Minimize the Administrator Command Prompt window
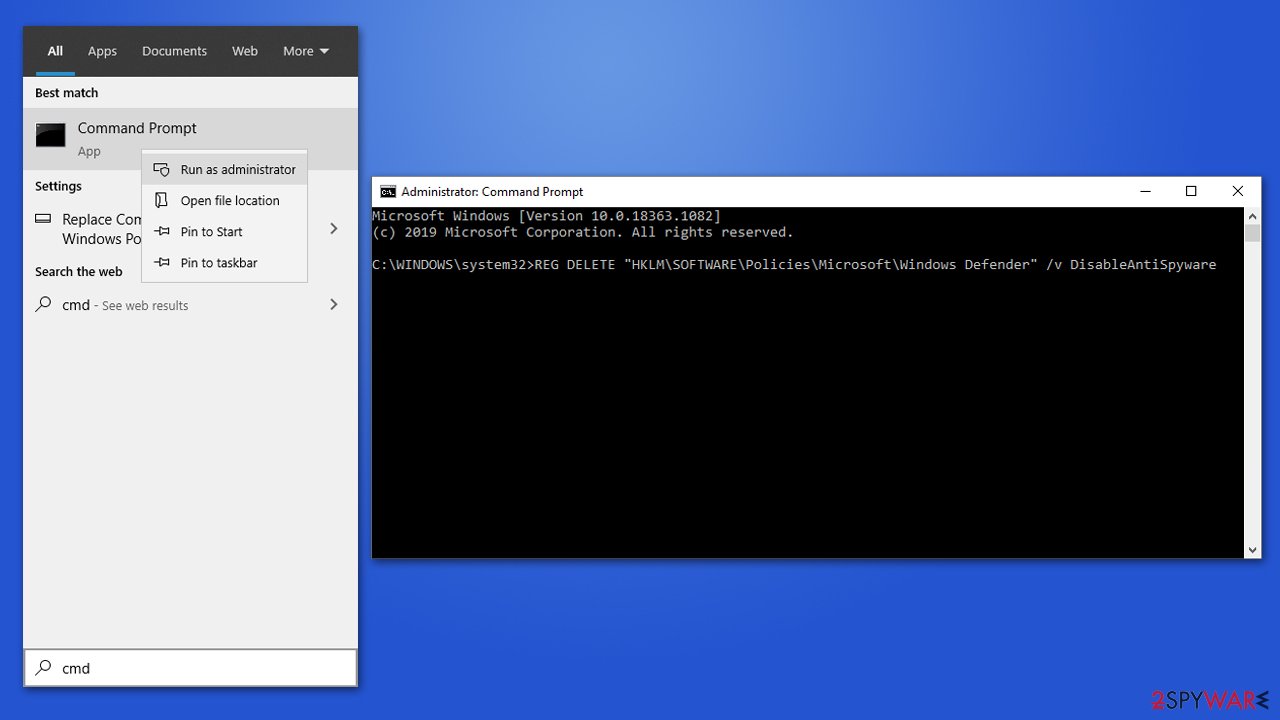The height and width of the screenshot is (720, 1280). [1145, 192]
